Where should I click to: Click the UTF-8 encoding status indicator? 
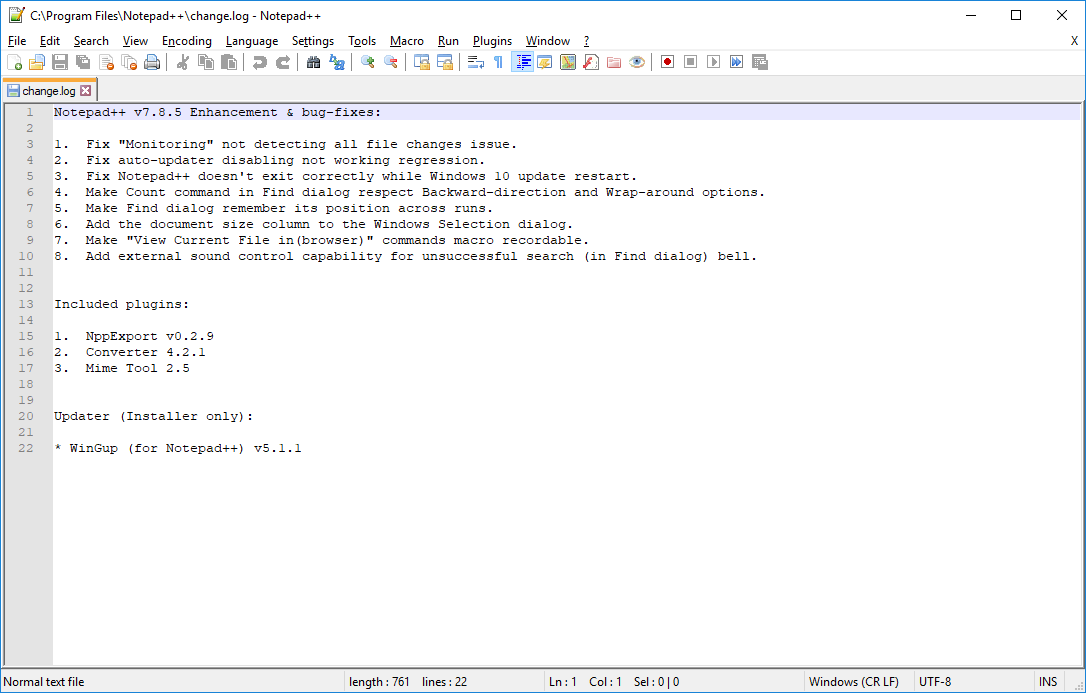(x=935, y=681)
